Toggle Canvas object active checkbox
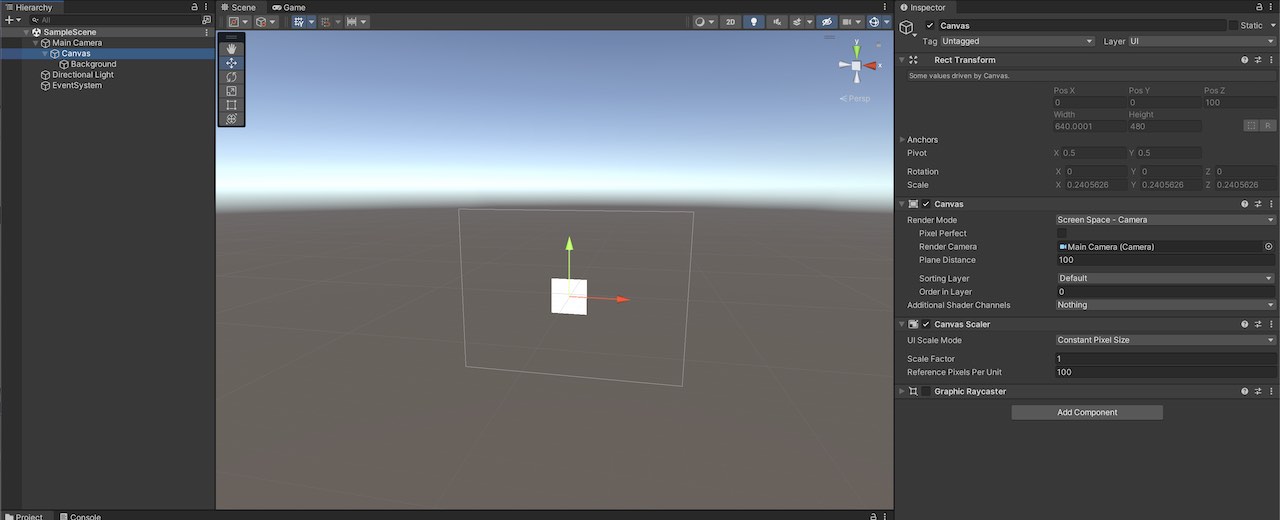Image resolution: width=1280 pixels, height=520 pixels. click(x=930, y=25)
